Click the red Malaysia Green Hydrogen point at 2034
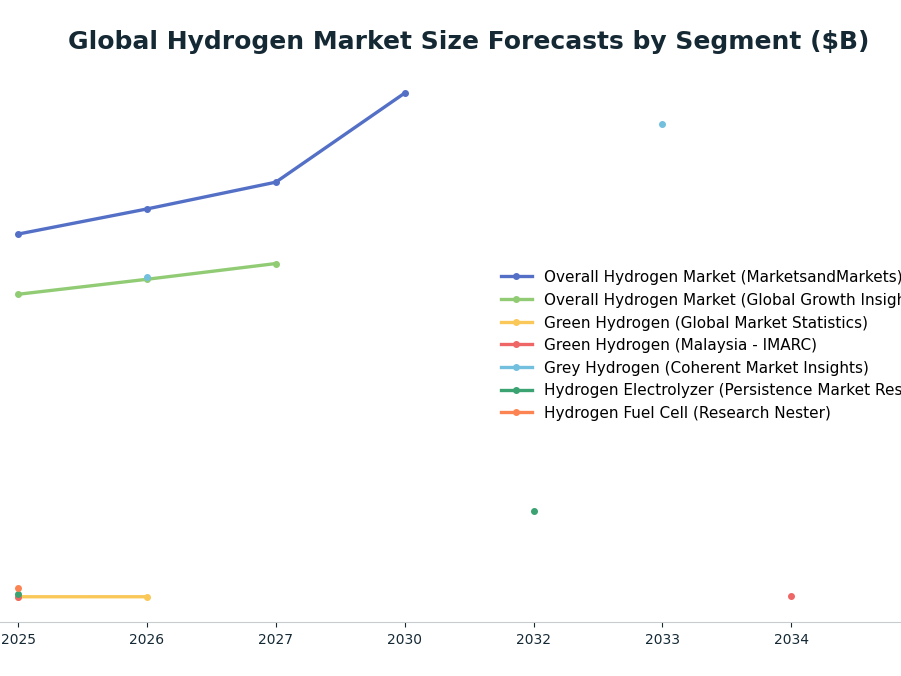This screenshot has width=901, height=676. coord(791,597)
